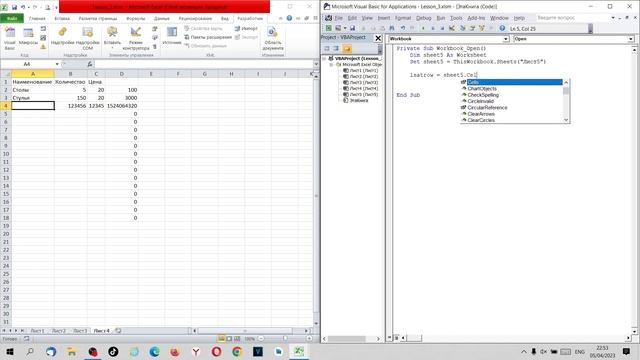Viewport: 640px width, 360px height.
Task: Click the Save icon in VBA toolbar
Action: (352, 28)
